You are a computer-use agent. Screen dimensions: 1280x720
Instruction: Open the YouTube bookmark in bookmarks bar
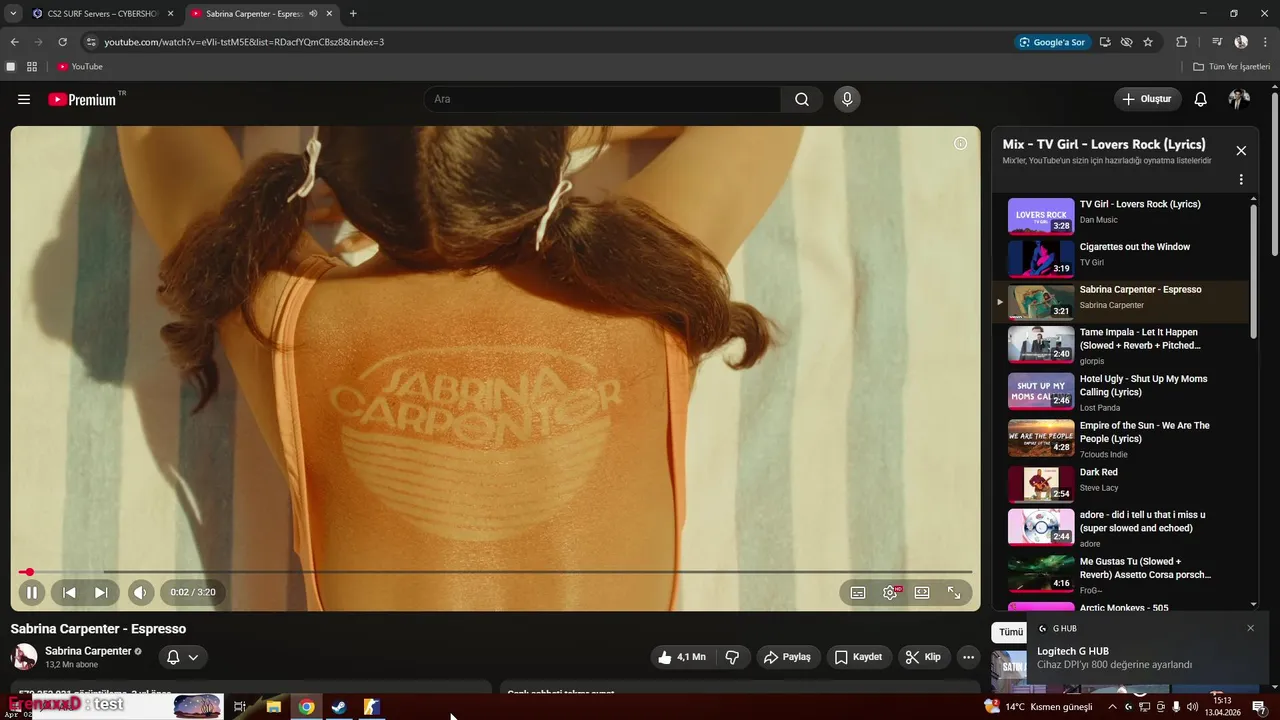pos(80,67)
